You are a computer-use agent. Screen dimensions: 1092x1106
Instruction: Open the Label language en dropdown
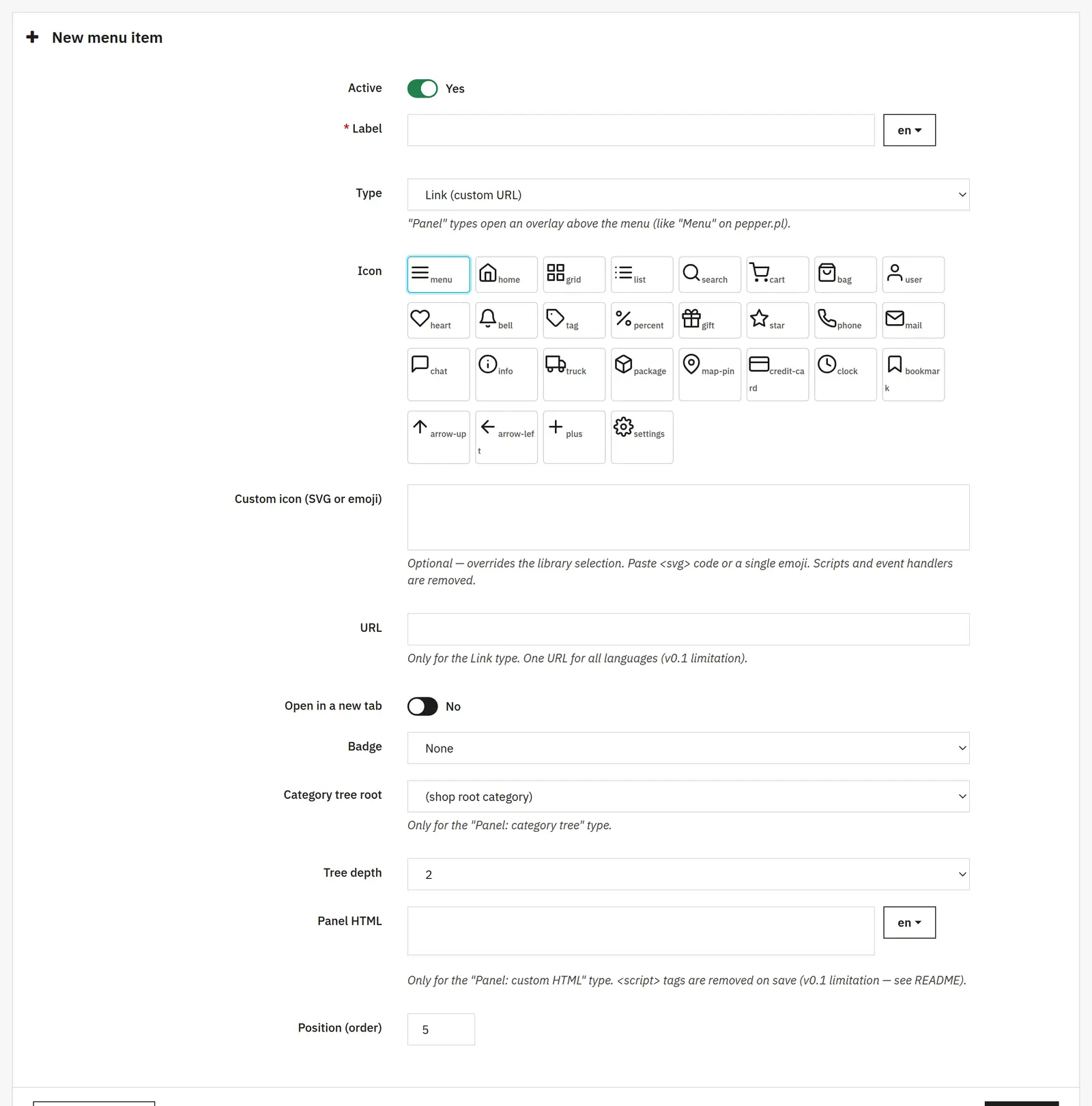coord(909,130)
